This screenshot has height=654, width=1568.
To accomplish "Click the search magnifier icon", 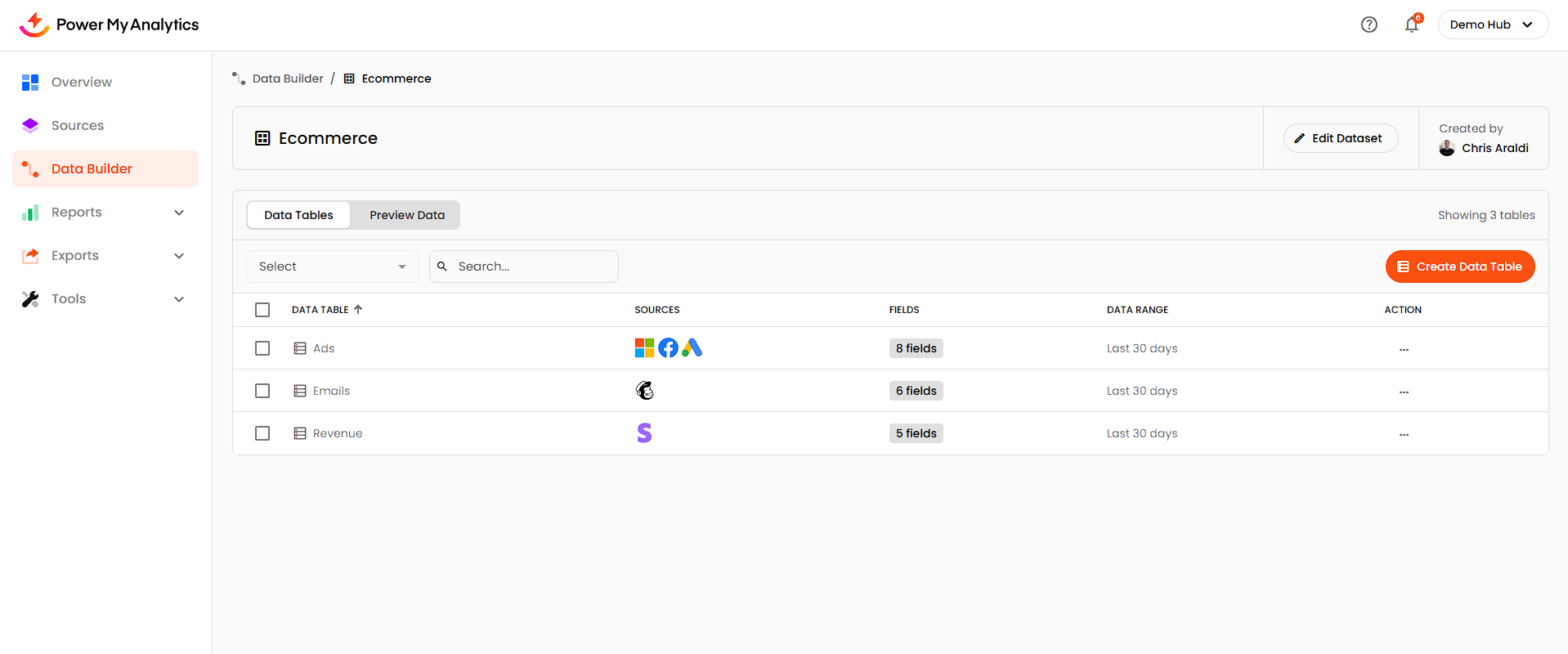I will 442,267.
